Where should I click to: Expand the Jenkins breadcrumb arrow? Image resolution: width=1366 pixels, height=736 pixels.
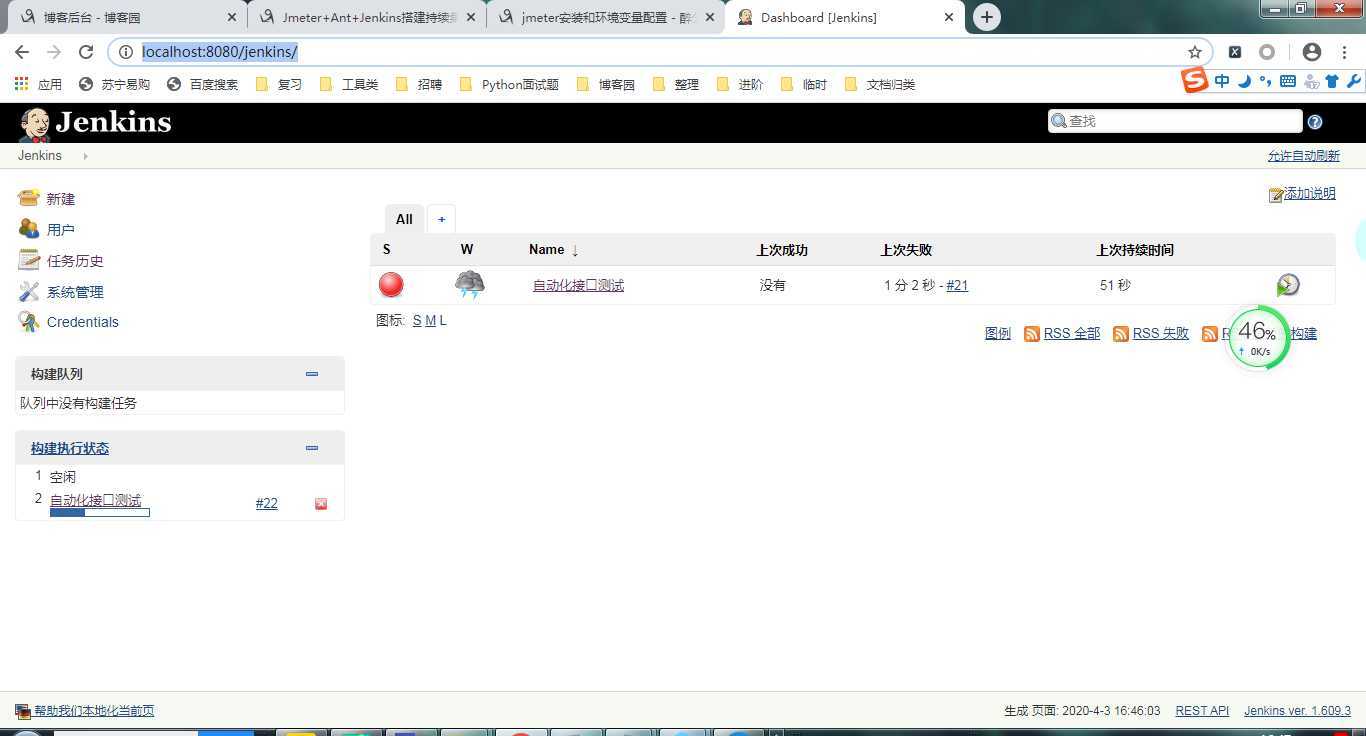click(85, 156)
